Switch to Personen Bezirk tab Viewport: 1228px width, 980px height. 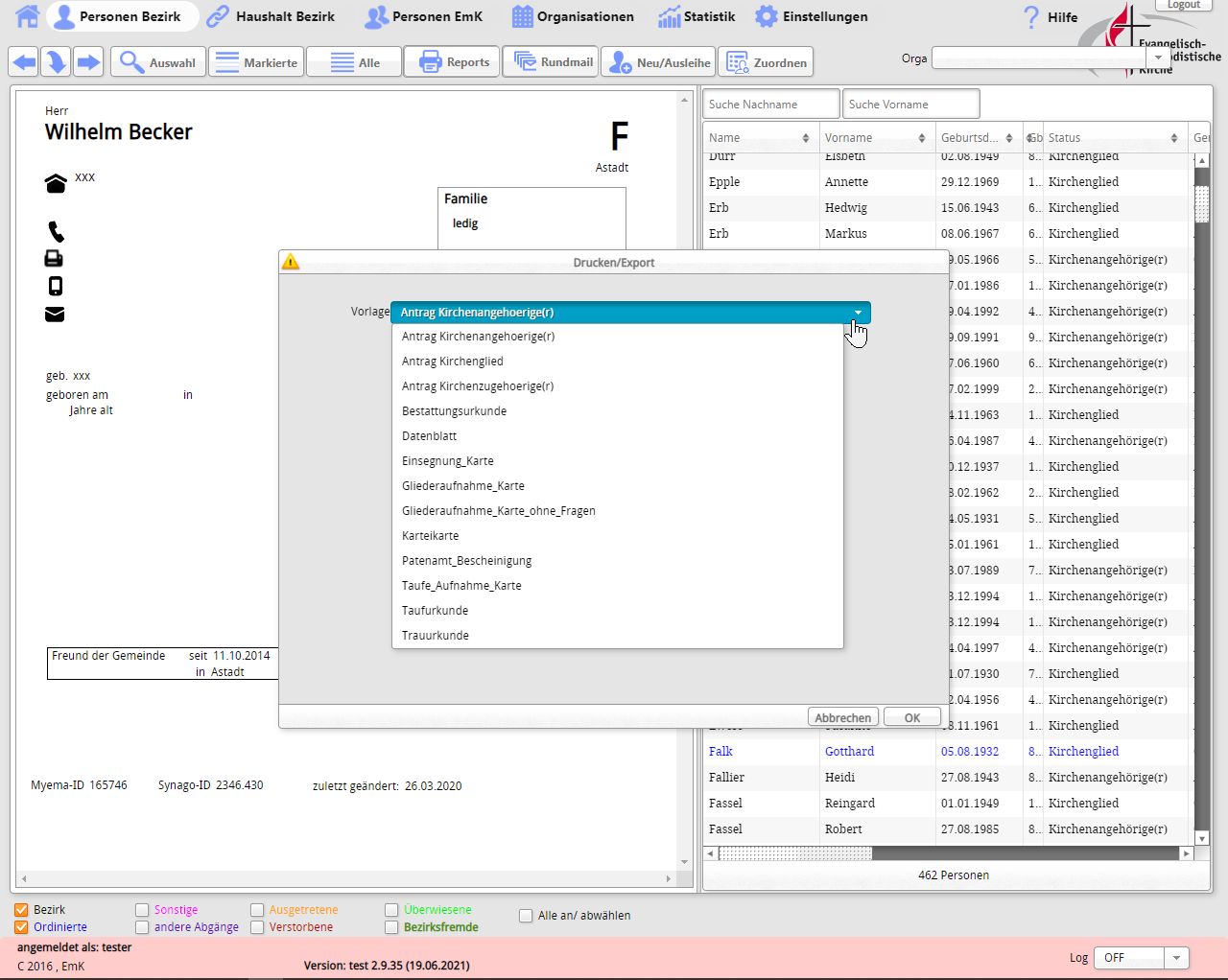[123, 16]
